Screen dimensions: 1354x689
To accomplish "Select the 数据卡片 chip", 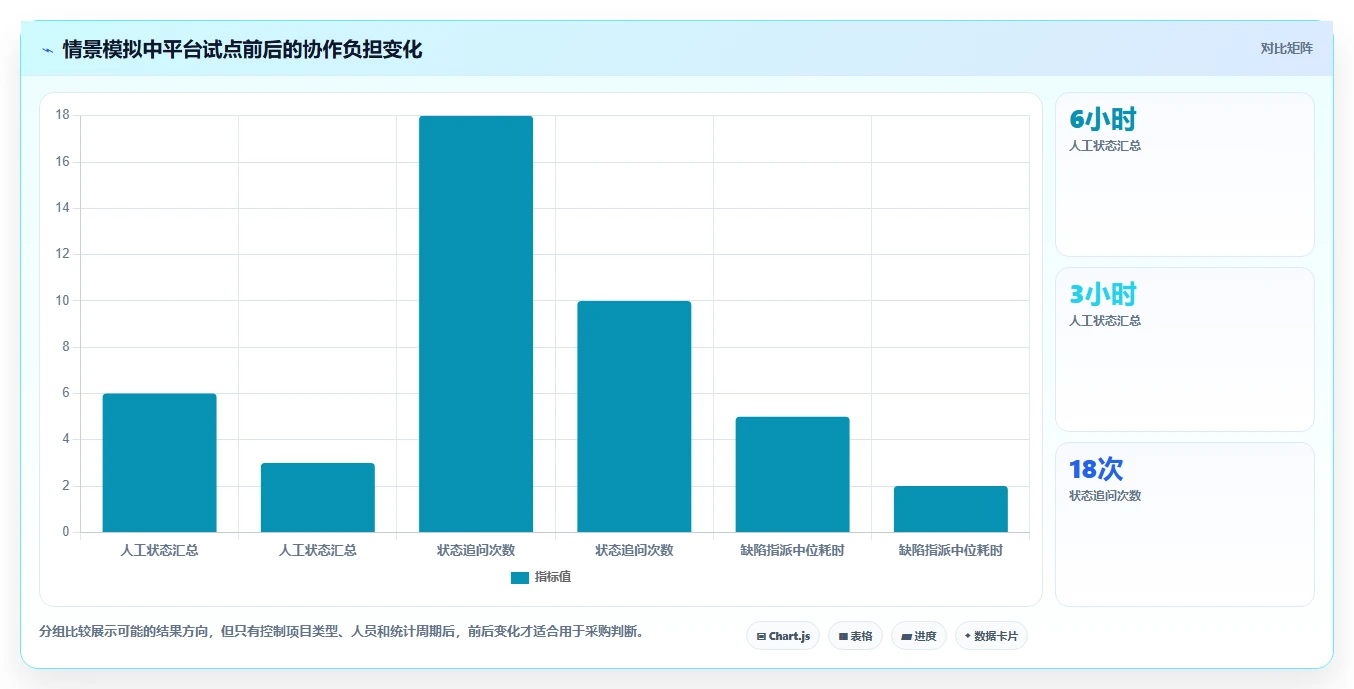I will [991, 636].
